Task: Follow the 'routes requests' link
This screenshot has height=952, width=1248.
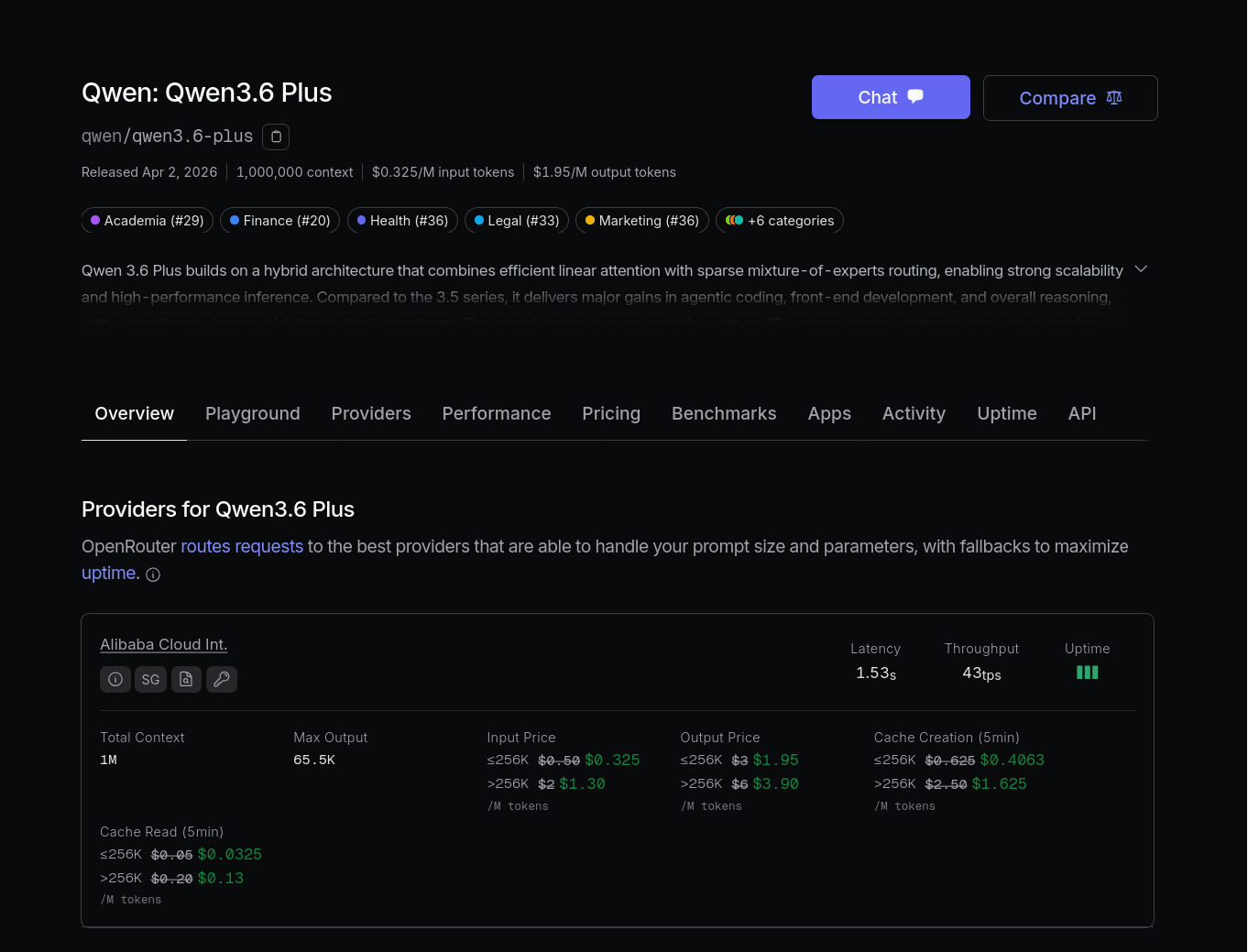Action: pos(242,546)
